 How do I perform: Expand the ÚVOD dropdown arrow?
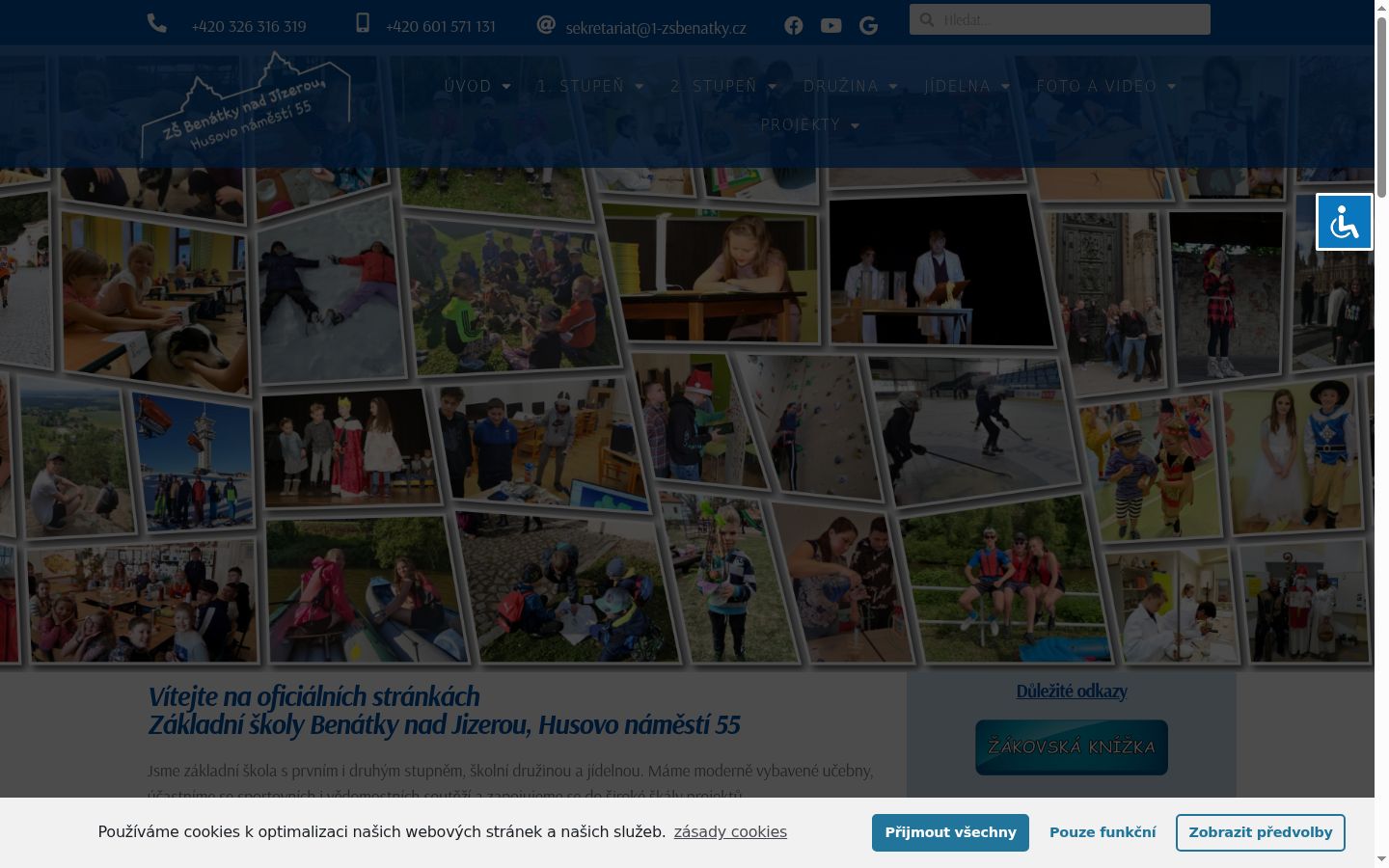point(506,87)
